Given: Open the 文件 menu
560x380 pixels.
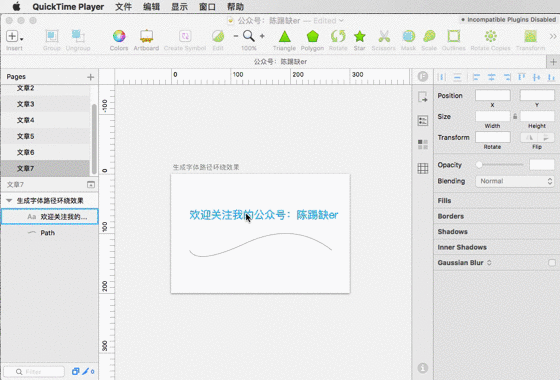Looking at the screenshot, I should click(x=123, y=6).
